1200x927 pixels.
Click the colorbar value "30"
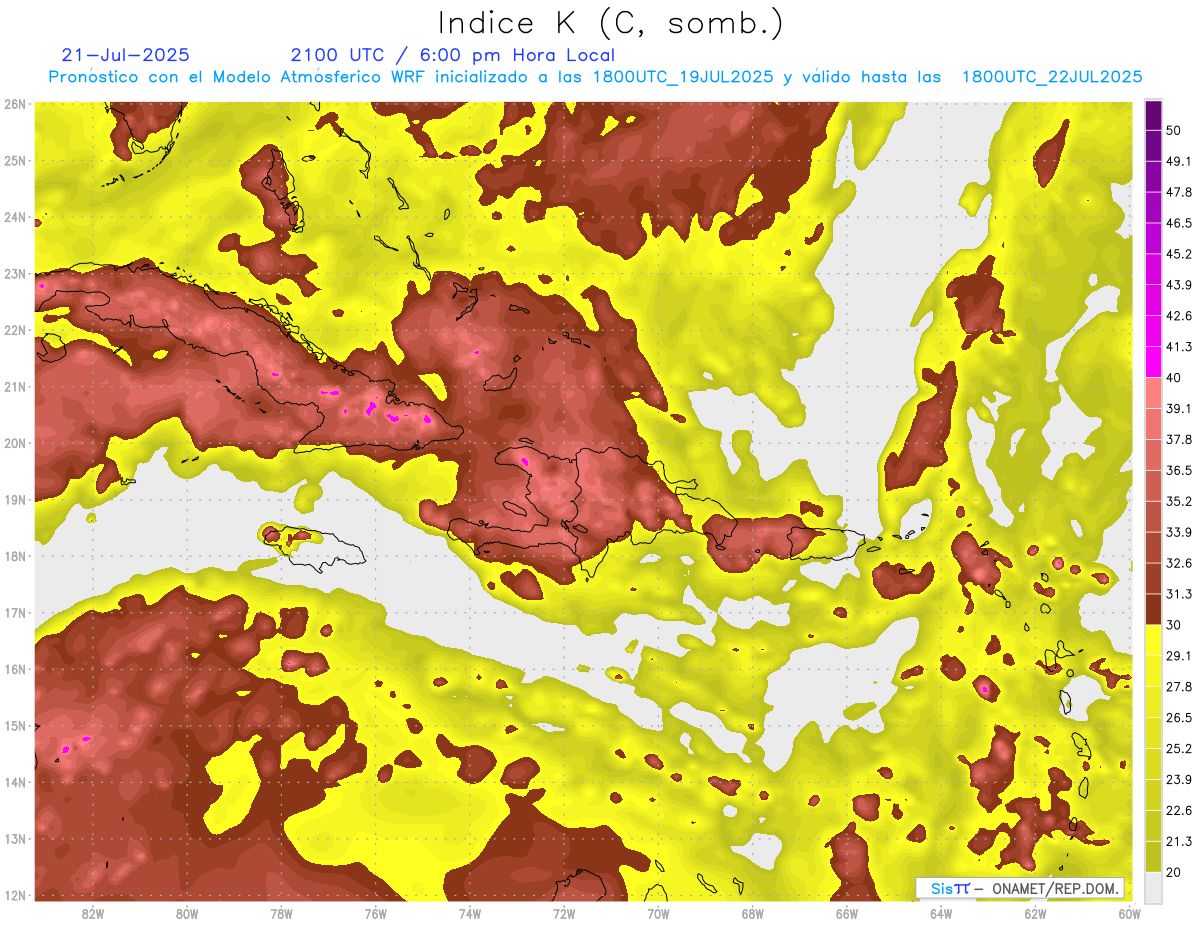pyautogui.click(x=1173, y=625)
